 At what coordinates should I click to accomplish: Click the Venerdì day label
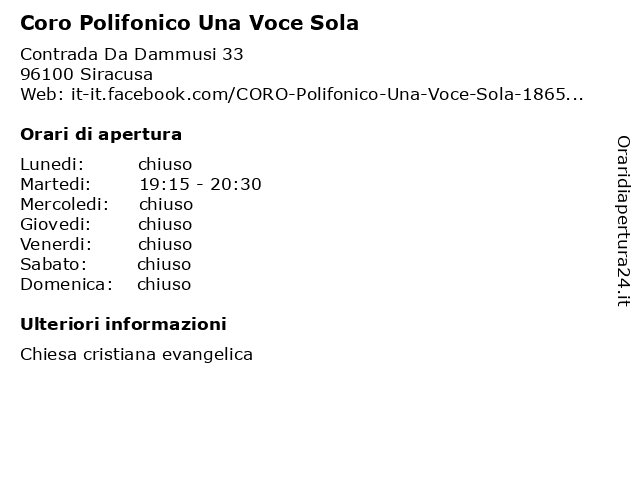click(x=56, y=244)
